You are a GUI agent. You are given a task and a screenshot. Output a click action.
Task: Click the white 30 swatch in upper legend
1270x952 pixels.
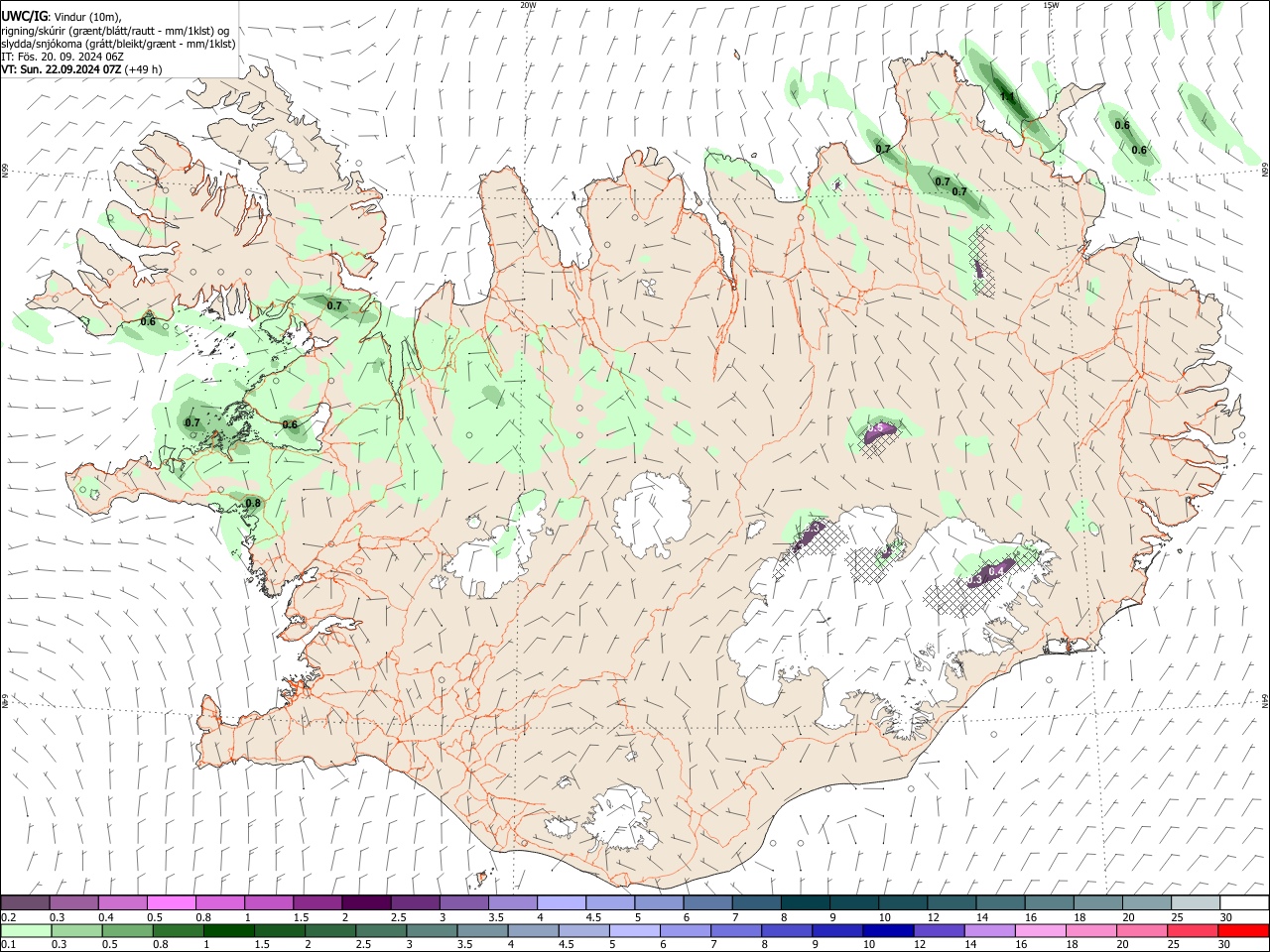pyautogui.click(x=1242, y=903)
